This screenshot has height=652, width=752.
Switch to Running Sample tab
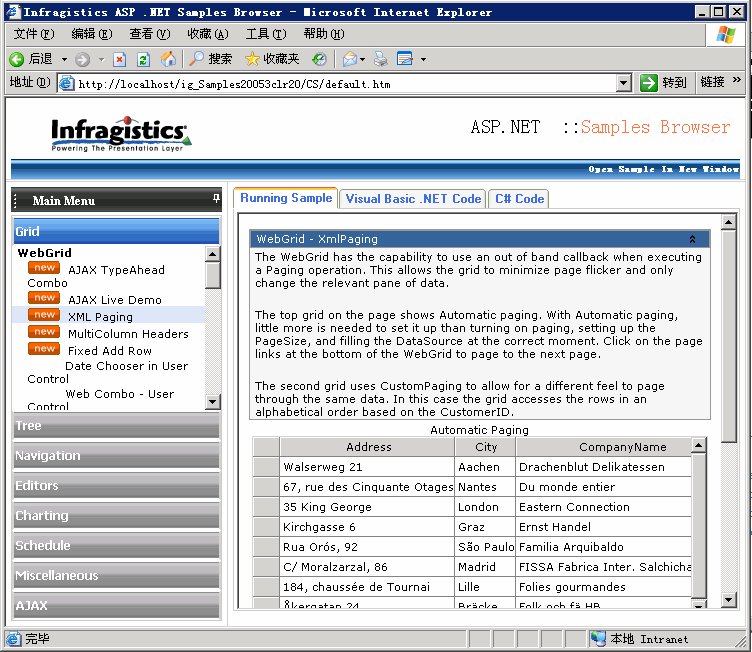tap(286, 198)
